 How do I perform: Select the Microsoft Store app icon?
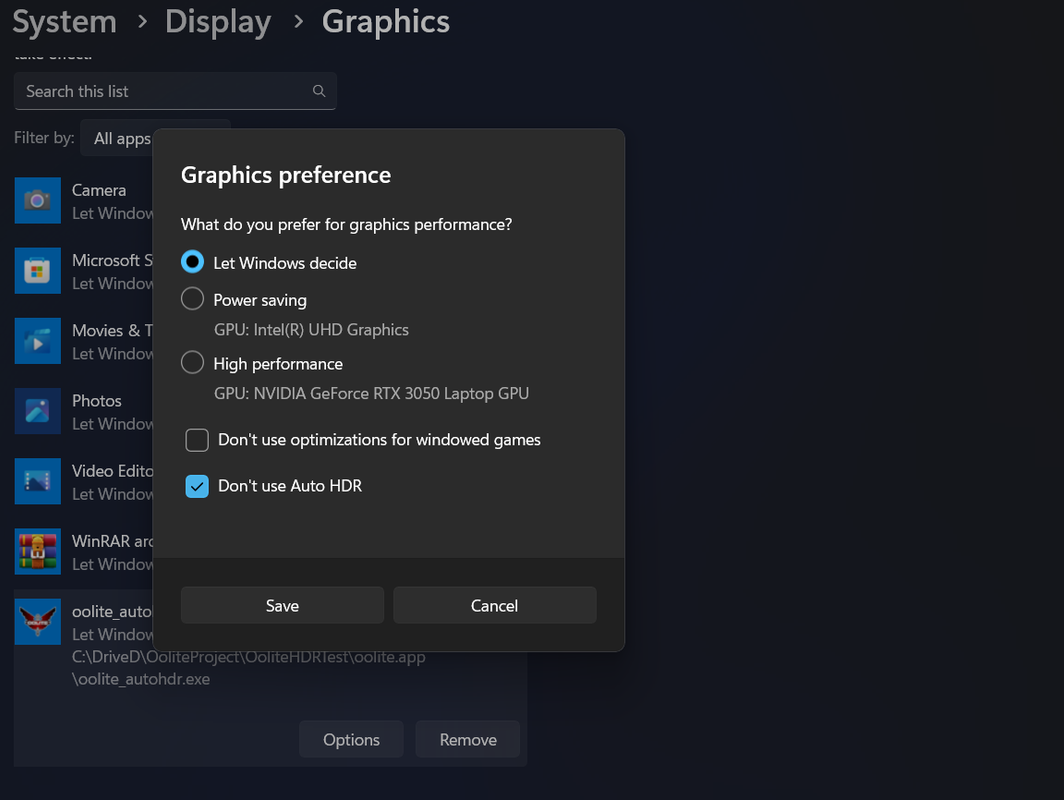(x=38, y=271)
